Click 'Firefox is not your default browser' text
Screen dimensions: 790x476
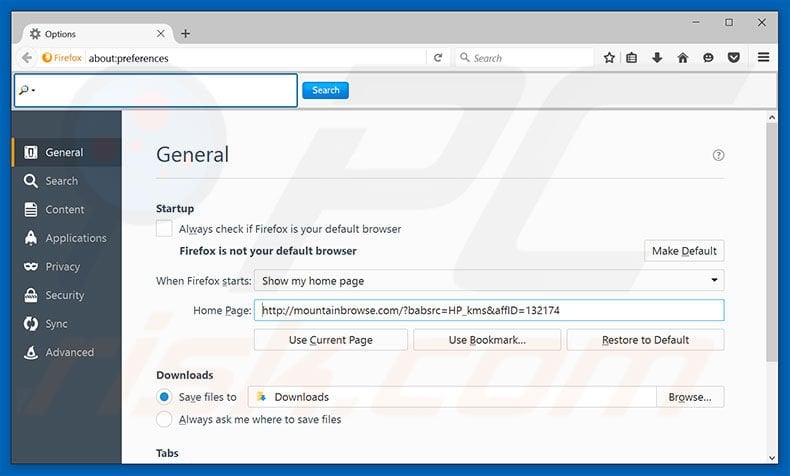pos(268,251)
